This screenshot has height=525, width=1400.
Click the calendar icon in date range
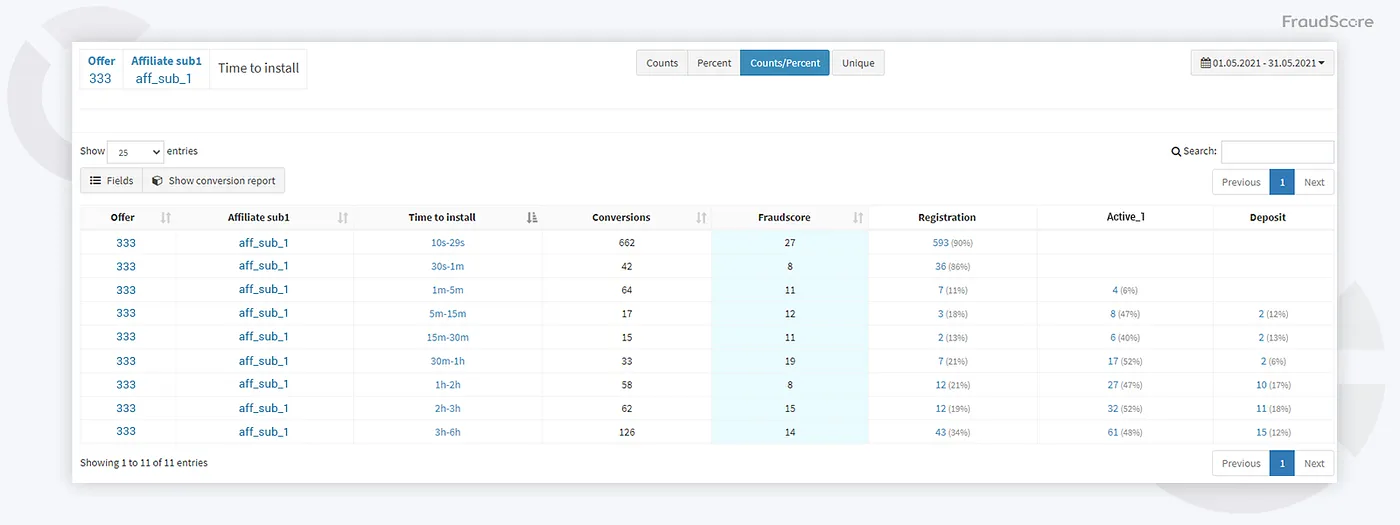[x=1205, y=63]
